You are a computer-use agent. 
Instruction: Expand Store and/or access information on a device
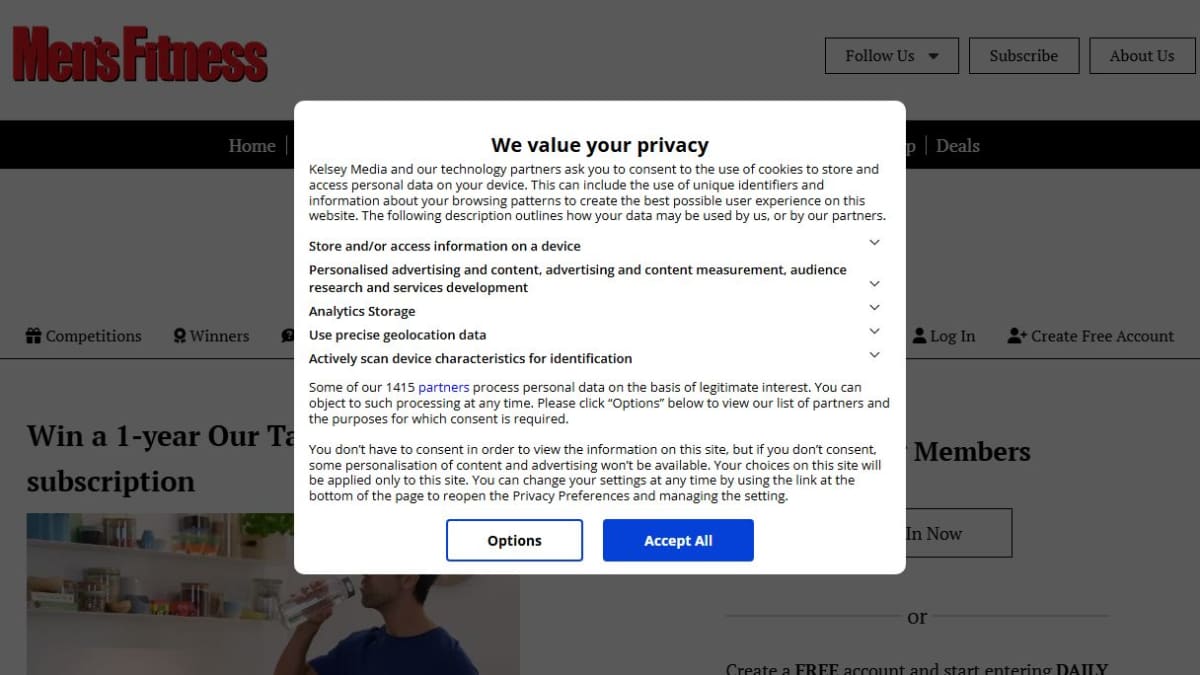874,243
